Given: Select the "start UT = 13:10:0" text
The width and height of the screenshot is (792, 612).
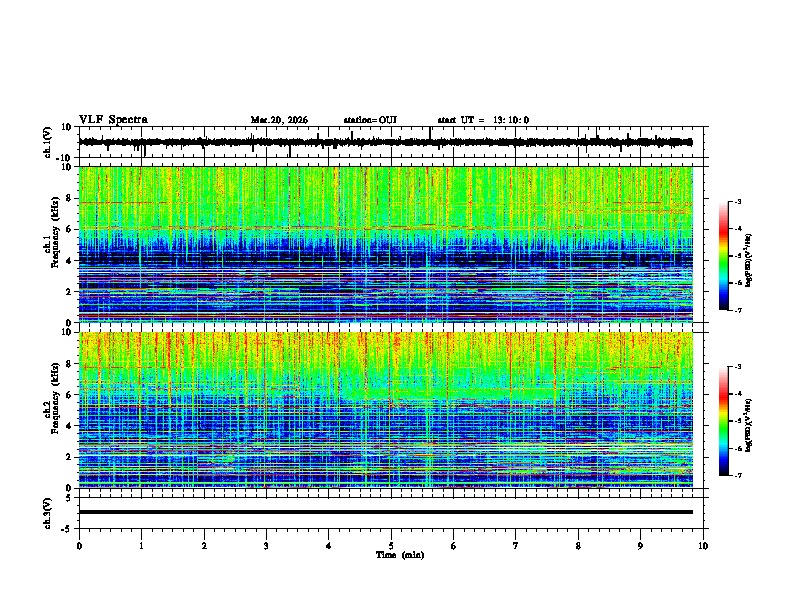Looking at the screenshot, I should pos(483,120).
